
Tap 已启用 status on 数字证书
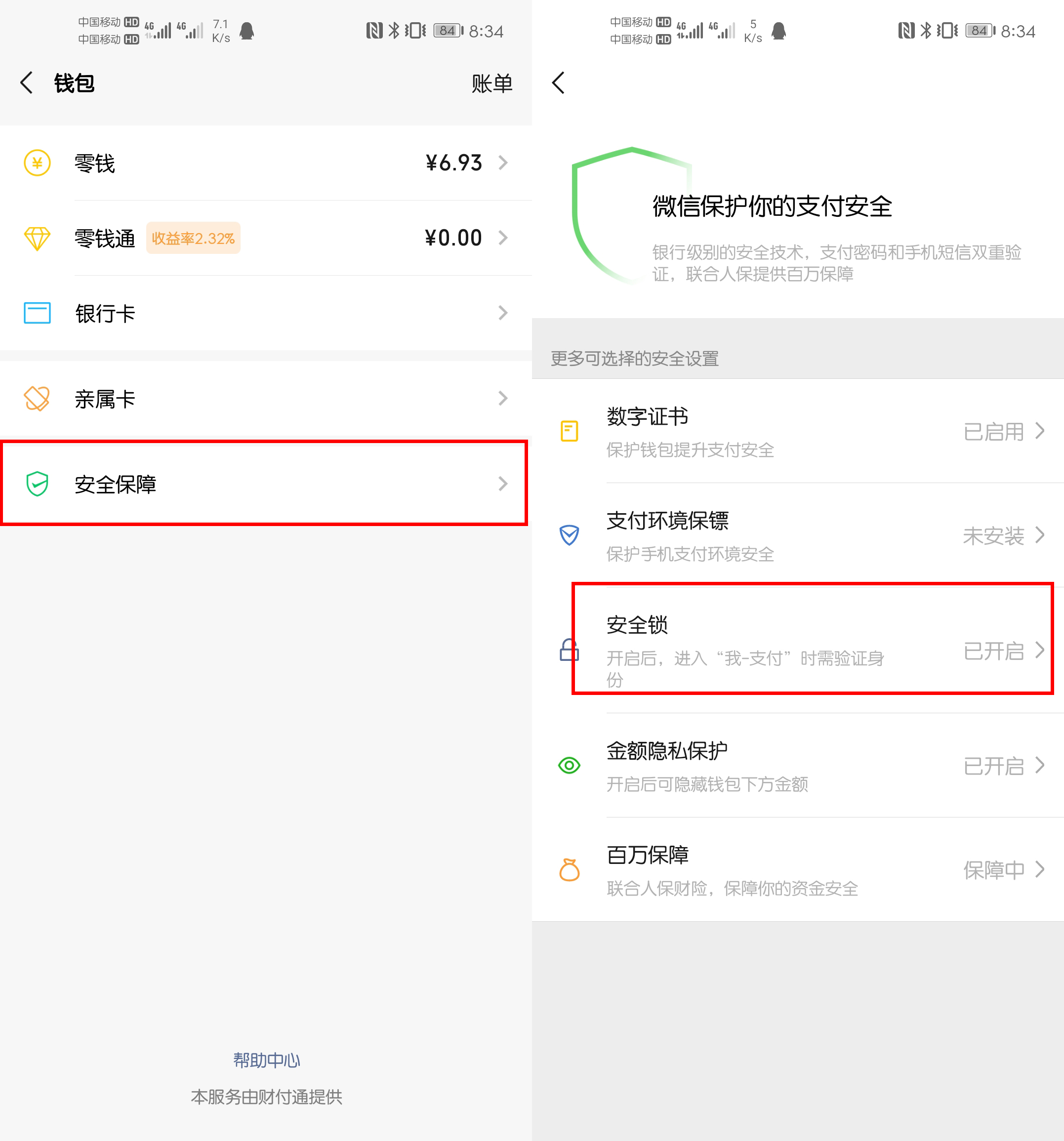click(993, 432)
